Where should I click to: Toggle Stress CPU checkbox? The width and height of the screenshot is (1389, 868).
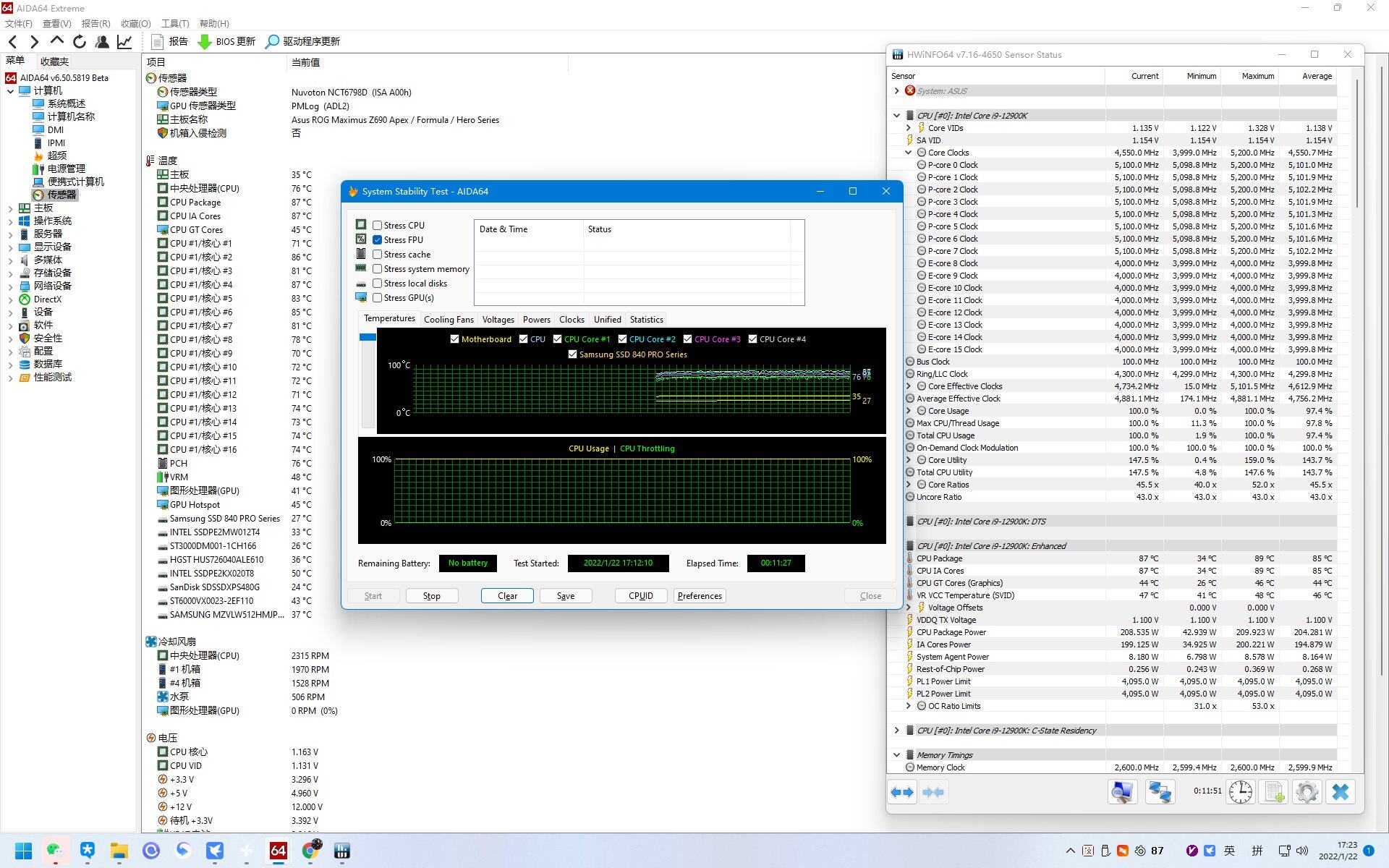pos(377,226)
